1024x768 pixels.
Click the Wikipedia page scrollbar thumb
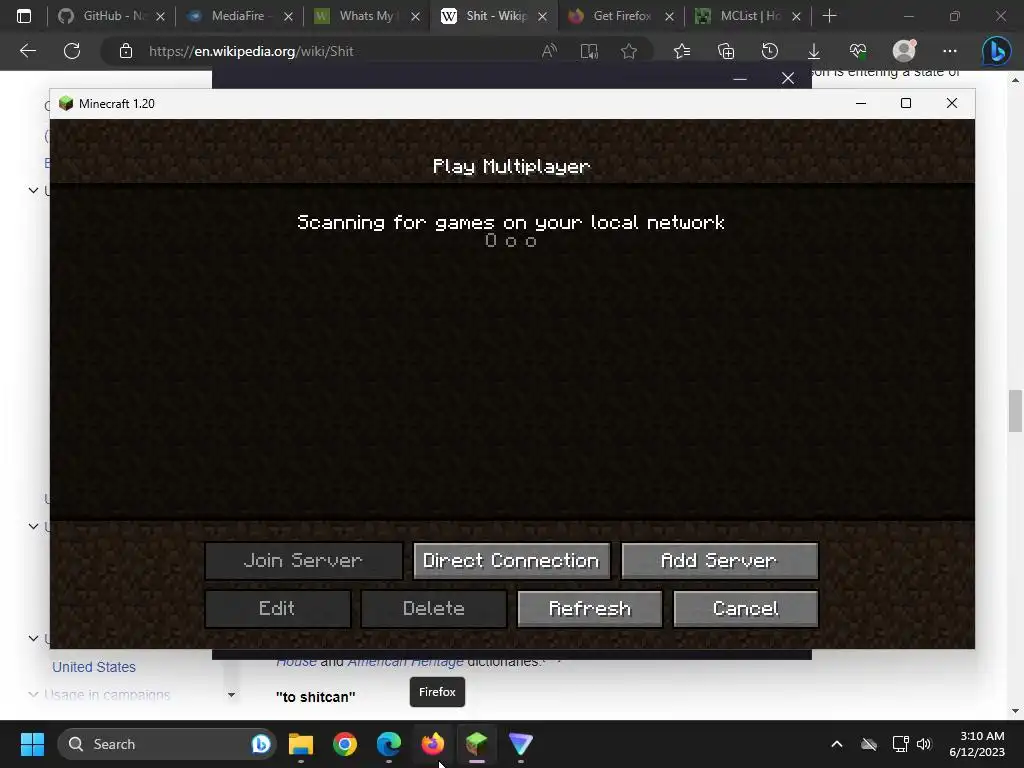pos(1015,411)
